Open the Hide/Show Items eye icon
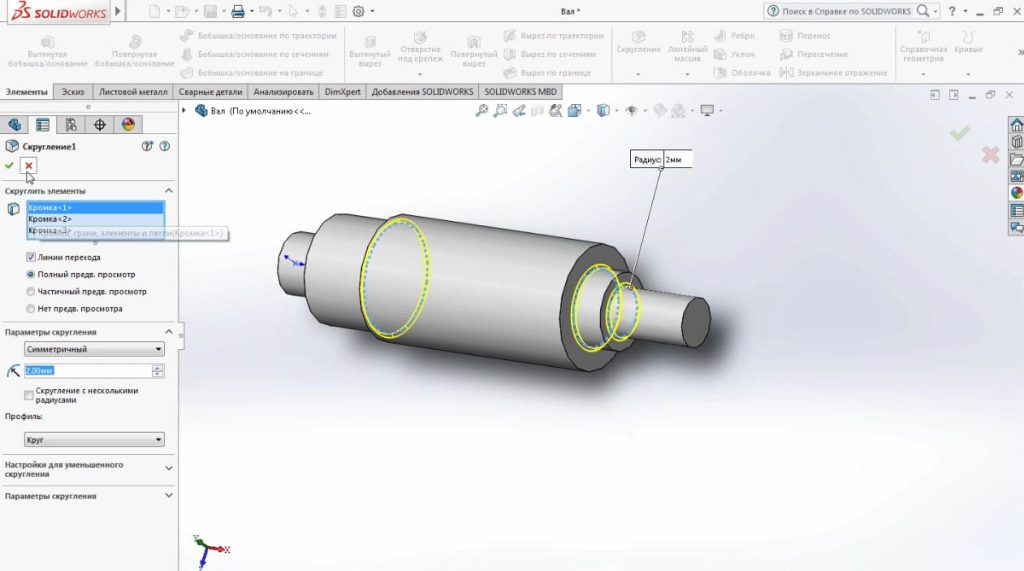Image resolution: width=1024 pixels, height=571 pixels. tap(631, 111)
